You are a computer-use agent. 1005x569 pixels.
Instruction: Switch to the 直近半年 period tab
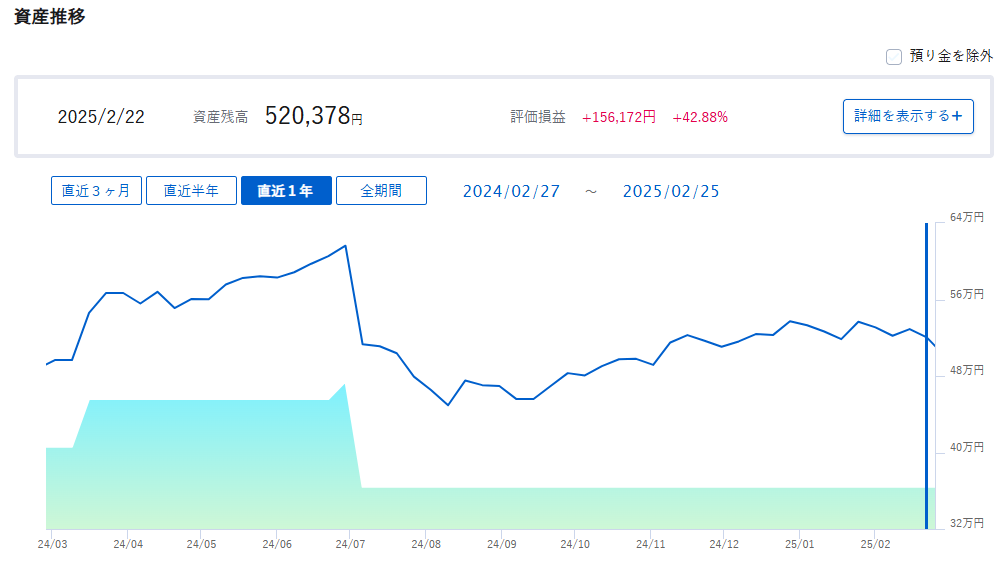[191, 190]
